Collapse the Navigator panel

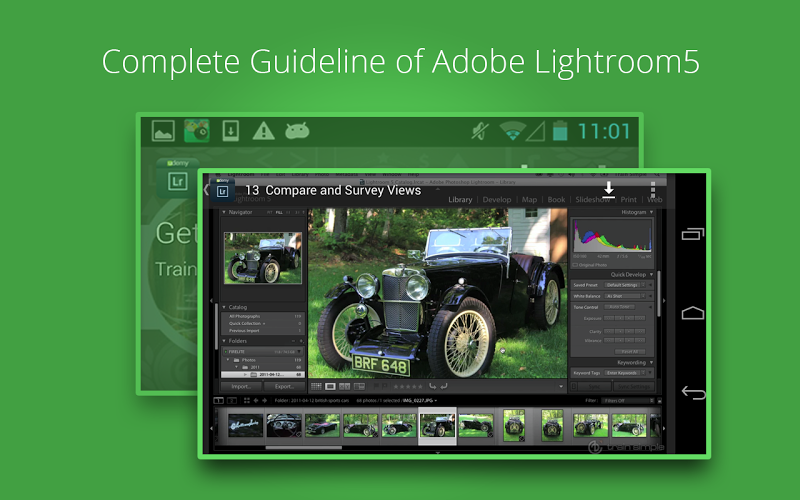224,212
